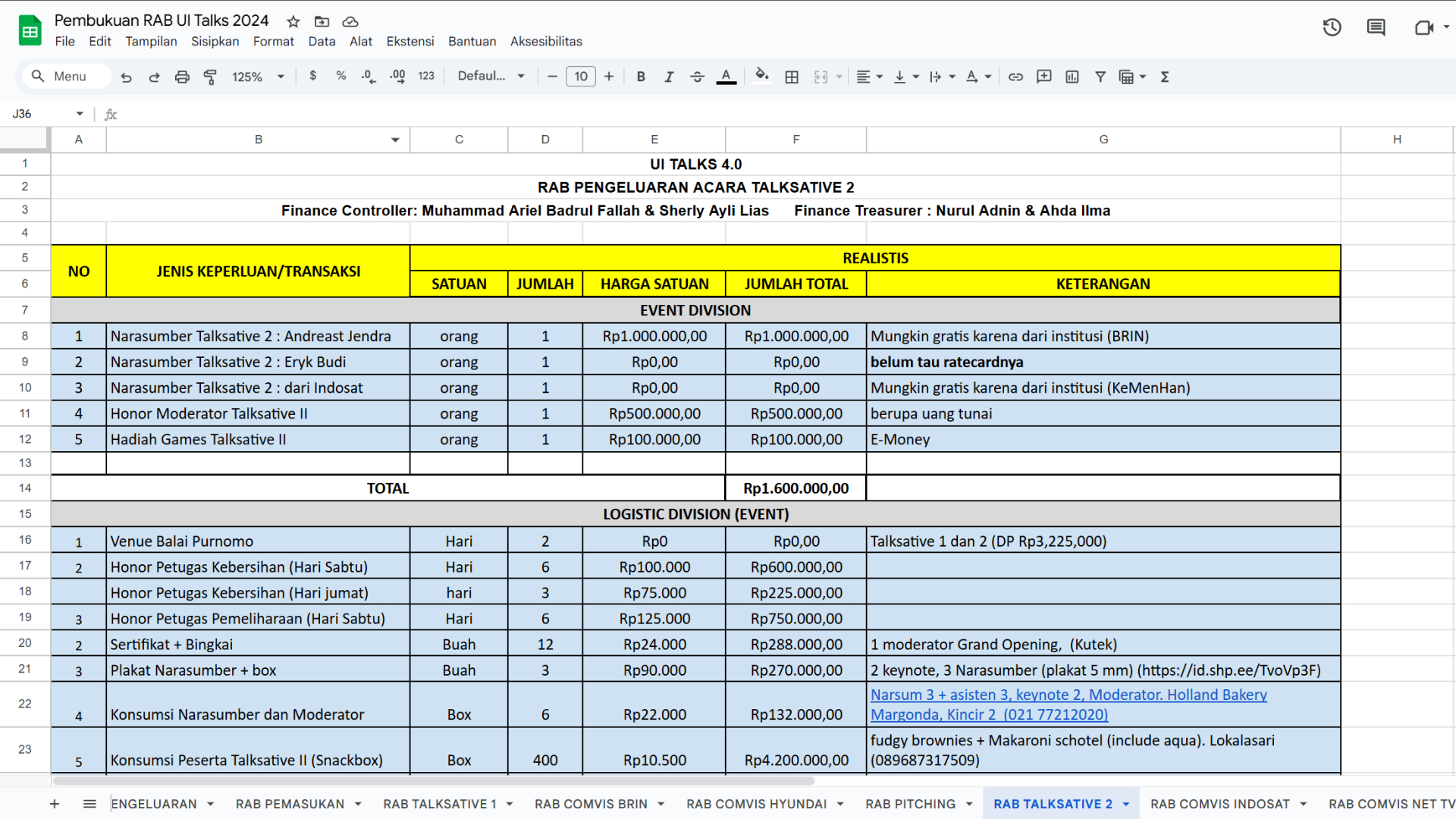
Task: Format cell as currency
Action: 312,76
